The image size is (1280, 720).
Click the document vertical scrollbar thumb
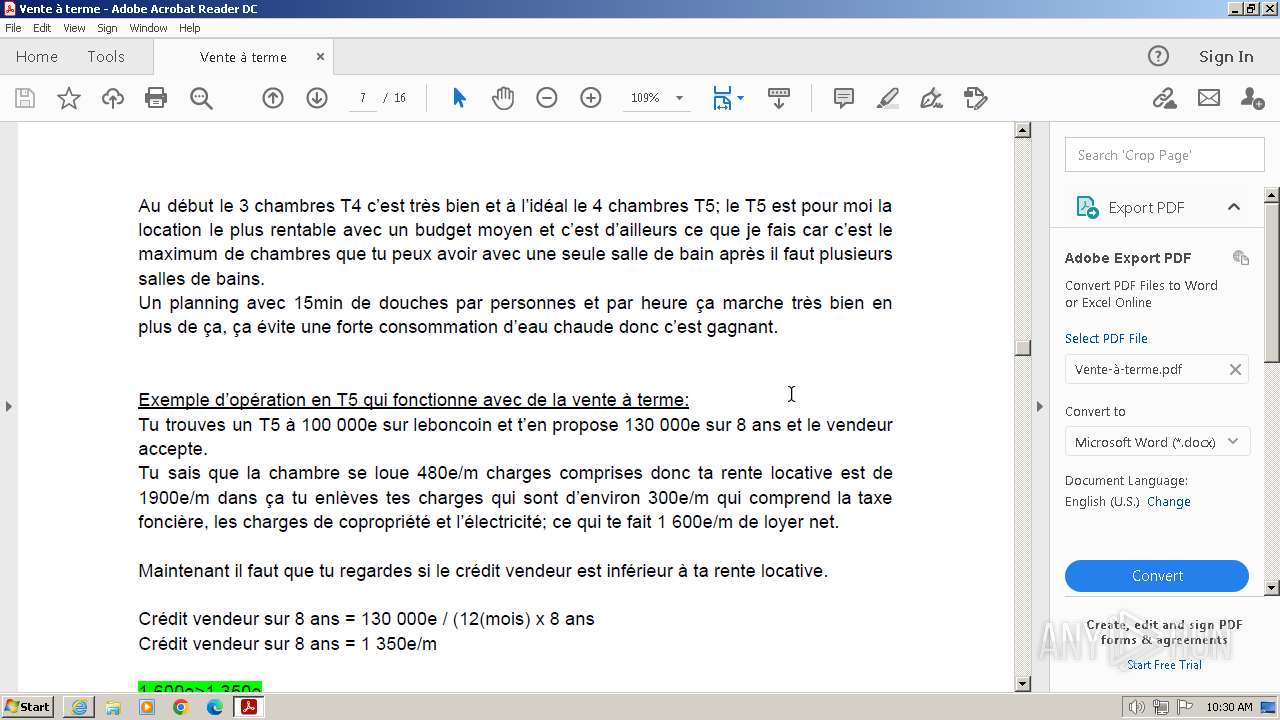[x=1022, y=348]
